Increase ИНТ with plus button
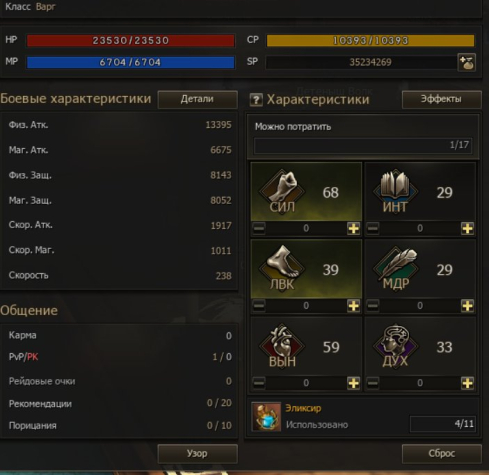The height and width of the screenshot is (475, 489). [467, 228]
